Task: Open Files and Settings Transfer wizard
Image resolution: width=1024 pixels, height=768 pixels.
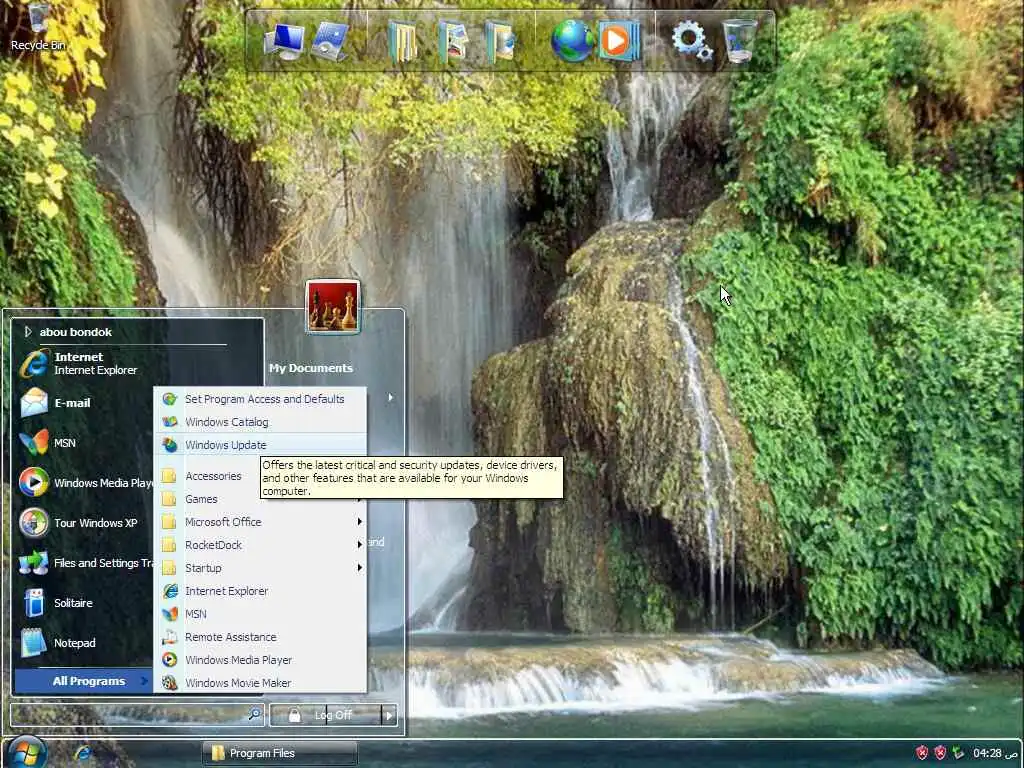Action: tap(85, 562)
